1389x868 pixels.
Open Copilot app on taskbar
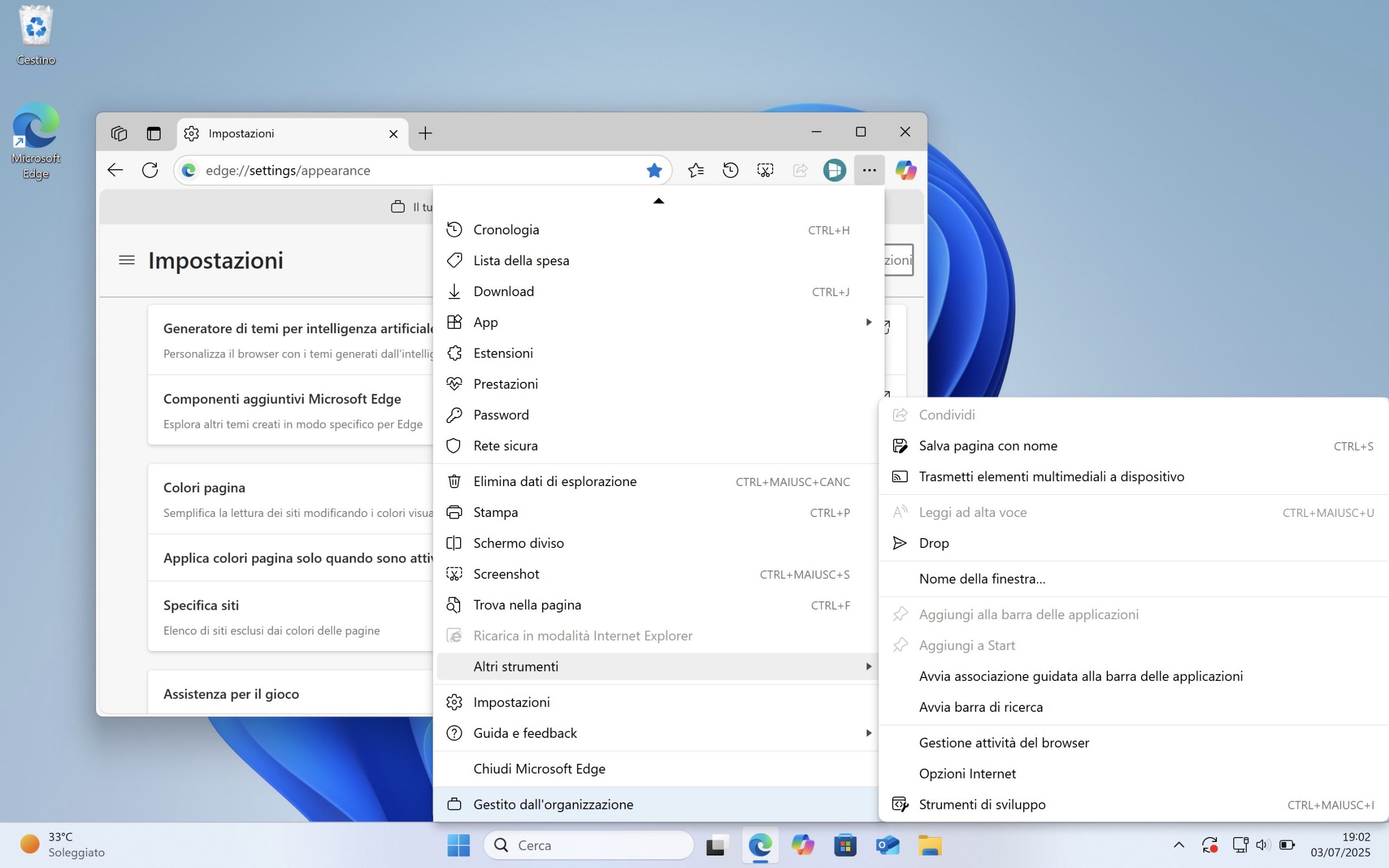click(802, 845)
